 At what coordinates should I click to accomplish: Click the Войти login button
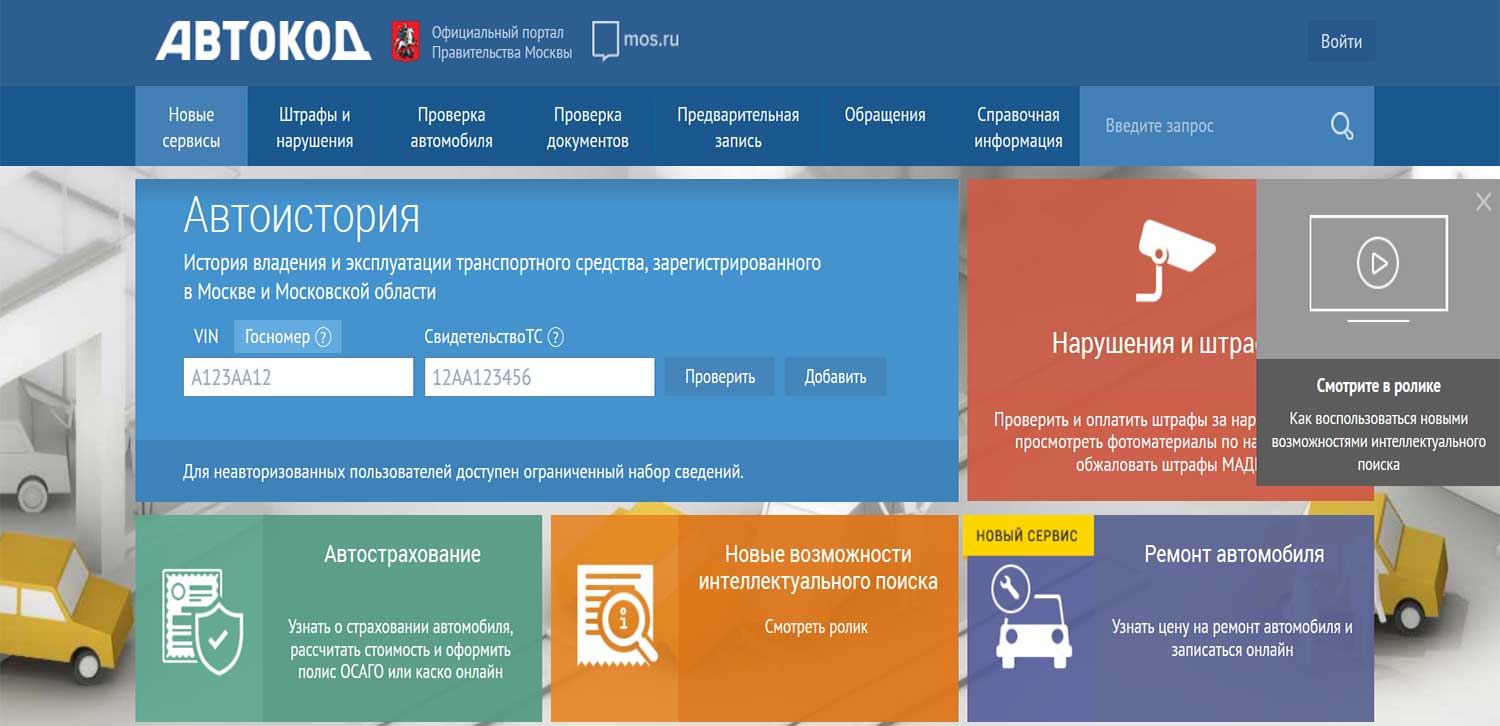[x=1341, y=41]
